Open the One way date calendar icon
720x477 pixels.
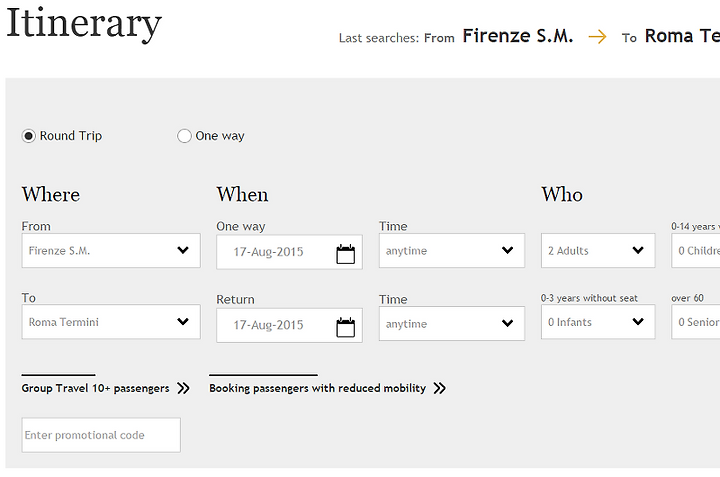(x=345, y=254)
